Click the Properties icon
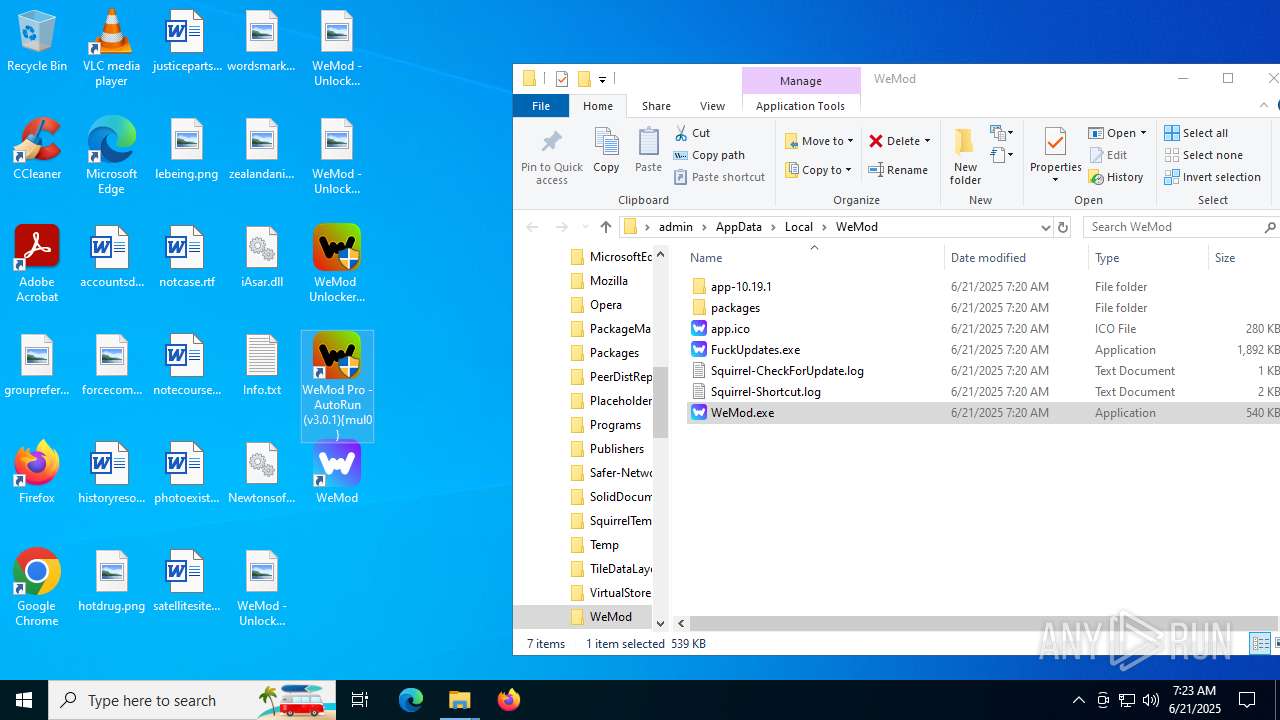 [x=1055, y=143]
